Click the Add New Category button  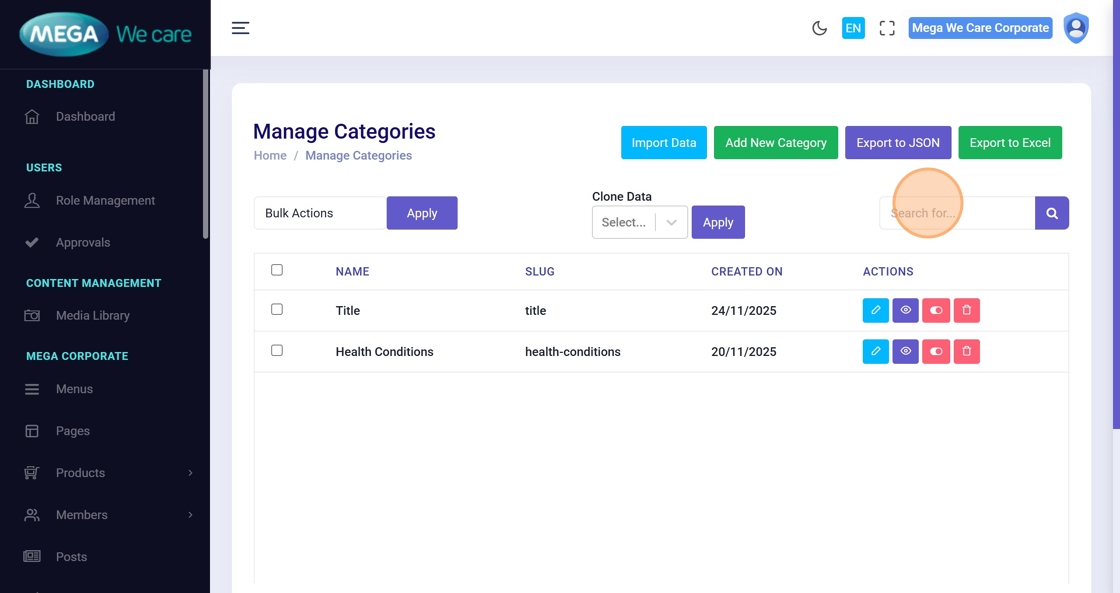(x=775, y=143)
